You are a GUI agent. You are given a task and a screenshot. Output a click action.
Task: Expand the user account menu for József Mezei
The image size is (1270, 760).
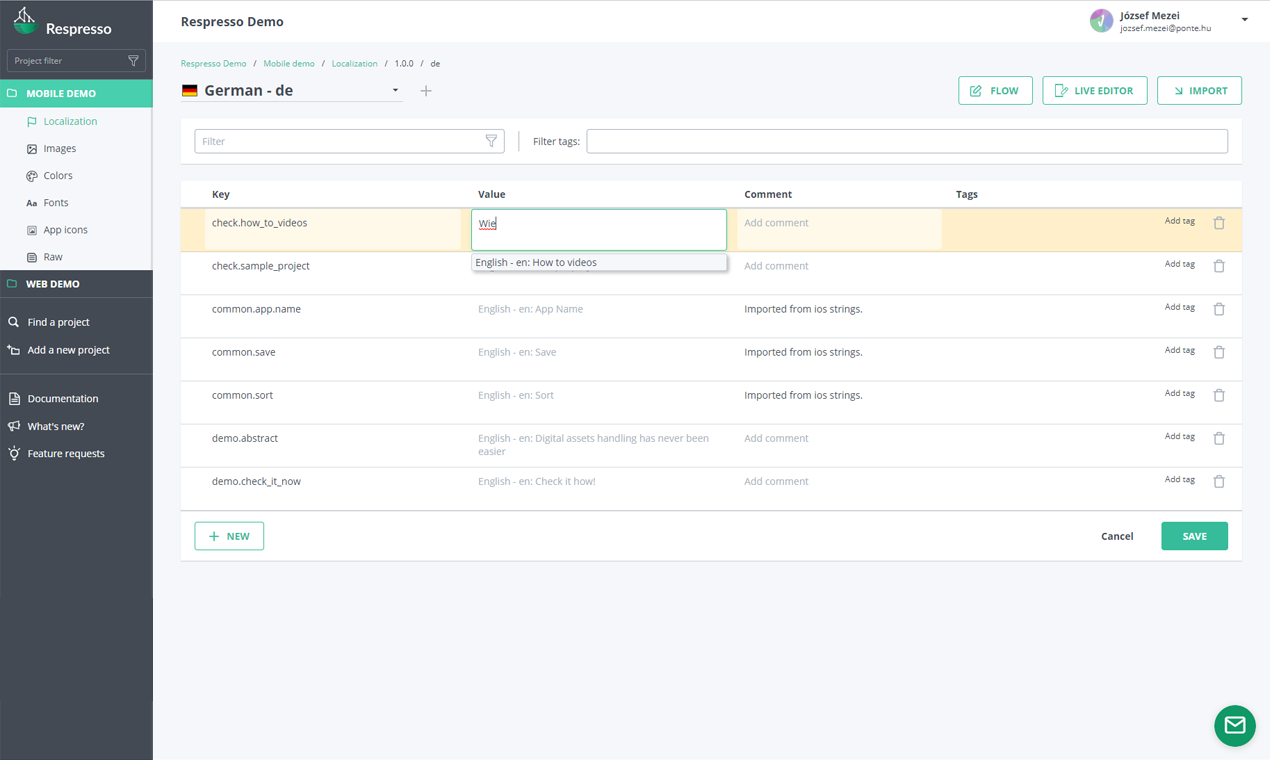[x=1243, y=18]
